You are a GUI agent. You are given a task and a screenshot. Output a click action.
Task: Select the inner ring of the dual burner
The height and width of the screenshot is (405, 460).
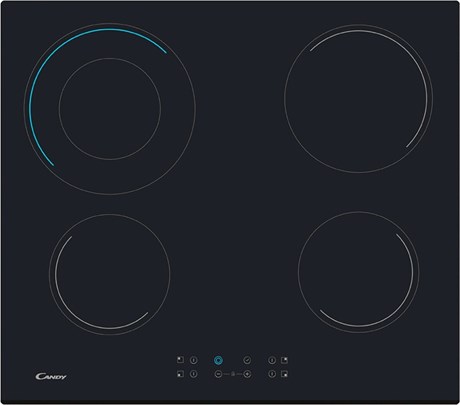coord(110,109)
